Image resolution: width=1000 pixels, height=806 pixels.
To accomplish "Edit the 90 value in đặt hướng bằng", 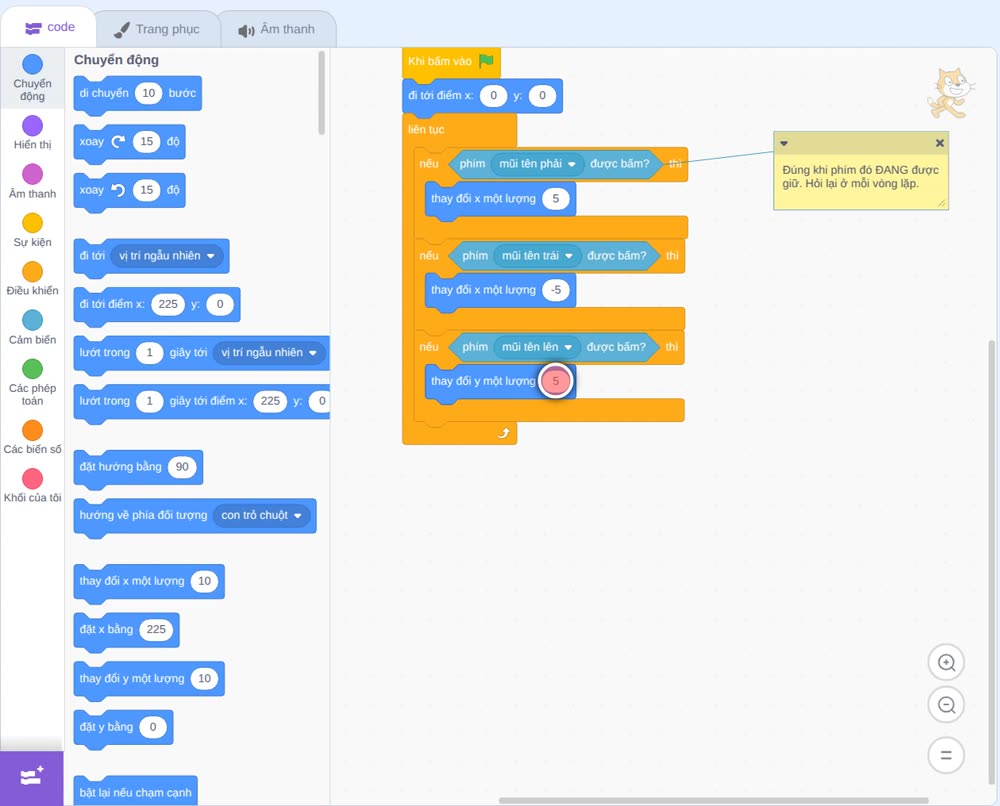I will (182, 467).
